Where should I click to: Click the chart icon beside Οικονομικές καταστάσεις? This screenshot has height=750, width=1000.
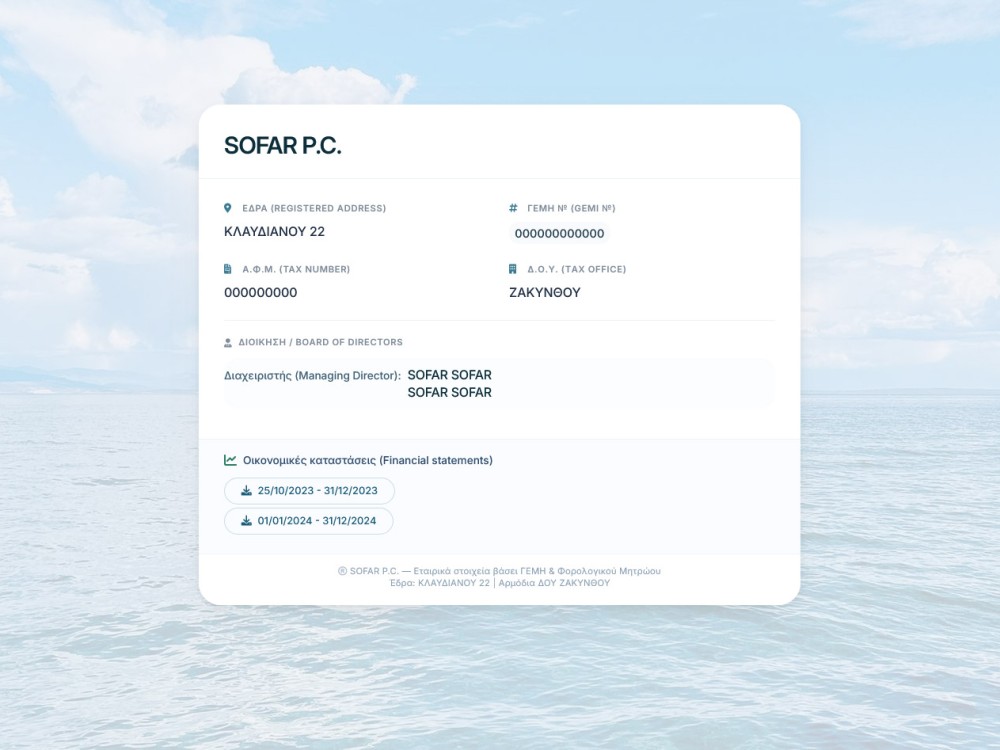click(230, 460)
